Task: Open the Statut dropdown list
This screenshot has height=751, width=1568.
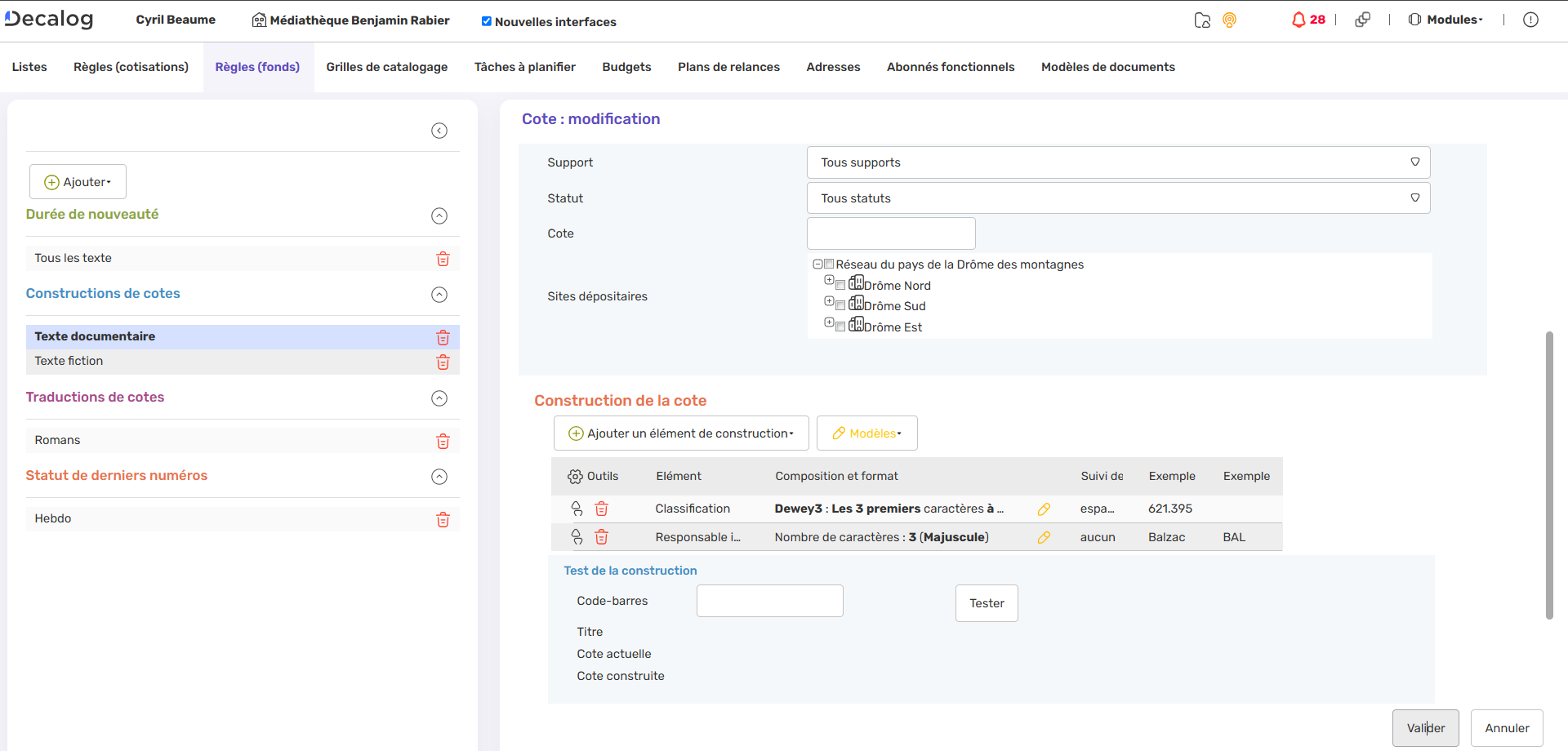Action: point(1118,198)
